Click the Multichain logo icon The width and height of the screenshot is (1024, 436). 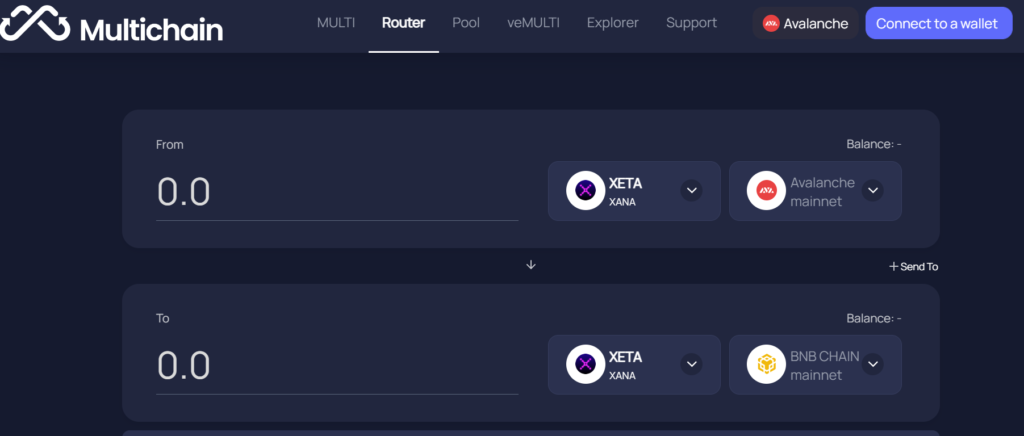(33, 23)
